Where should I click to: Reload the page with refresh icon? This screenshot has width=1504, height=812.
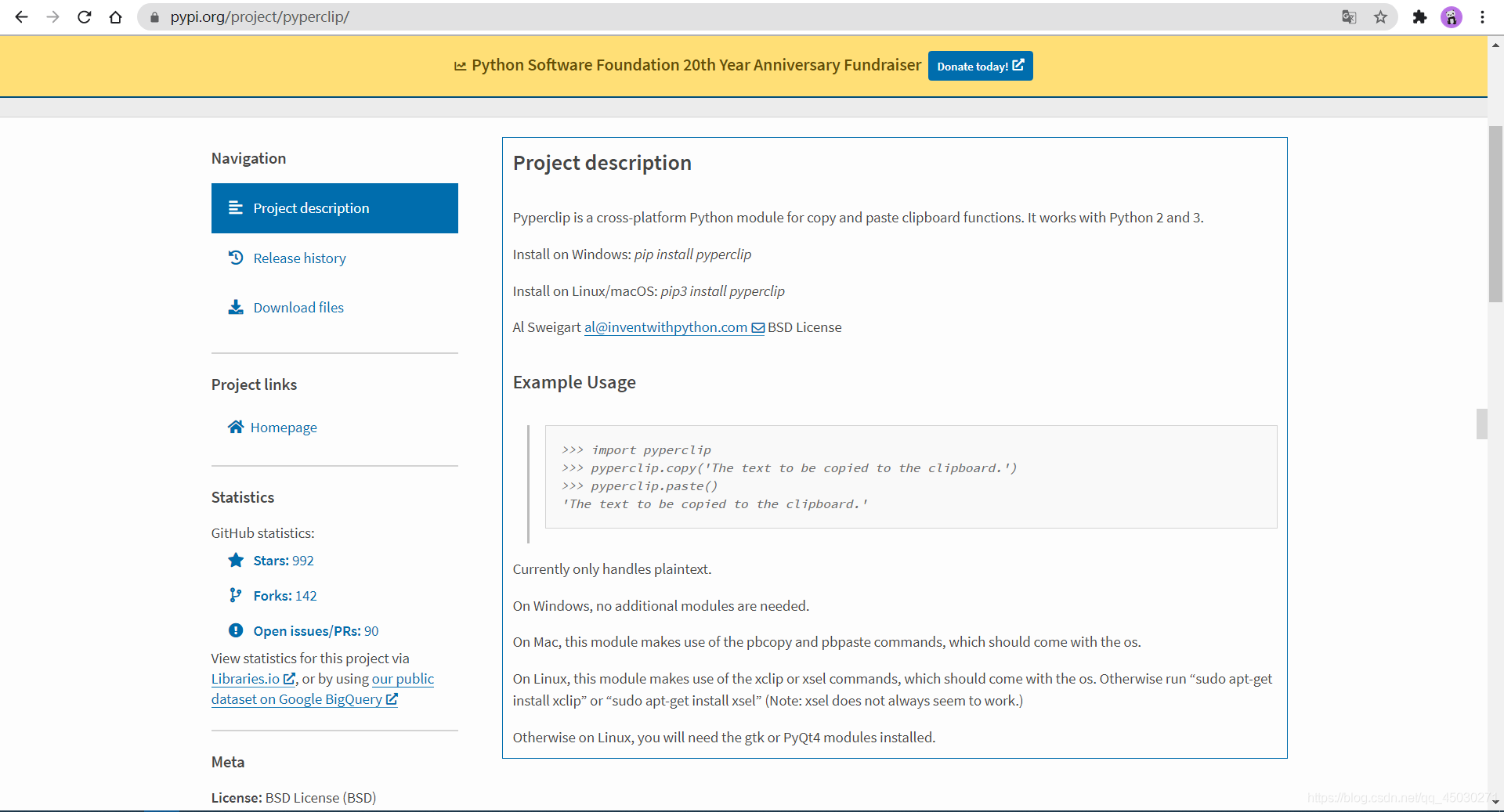(85, 17)
